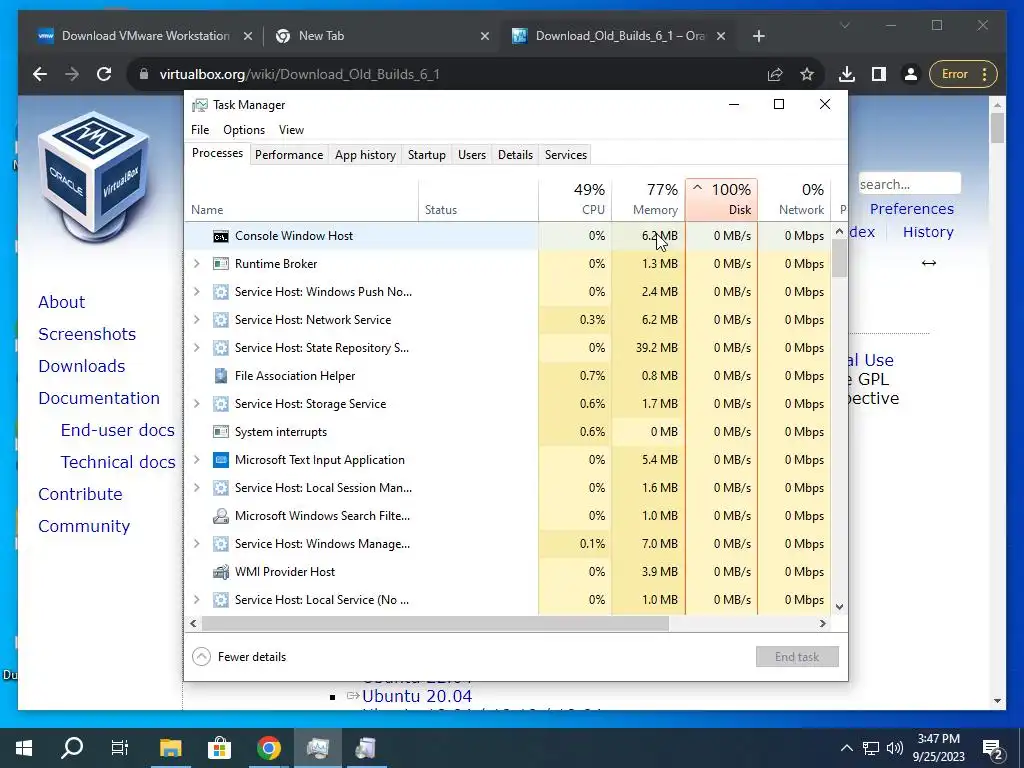Image resolution: width=1024 pixels, height=768 pixels.
Task: Switch to the Startup tab
Action: point(426,155)
